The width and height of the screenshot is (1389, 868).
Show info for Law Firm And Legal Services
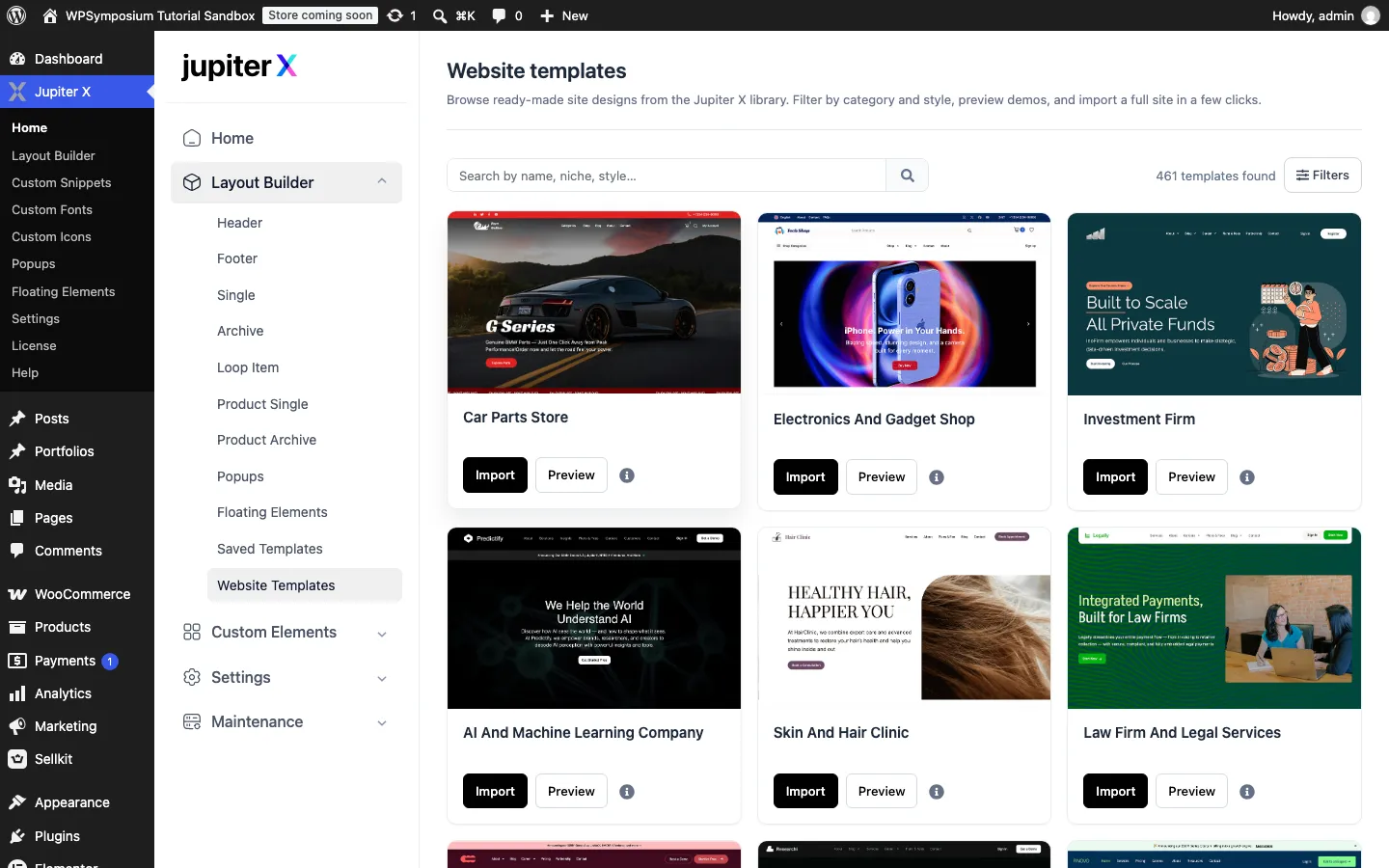1247,792
